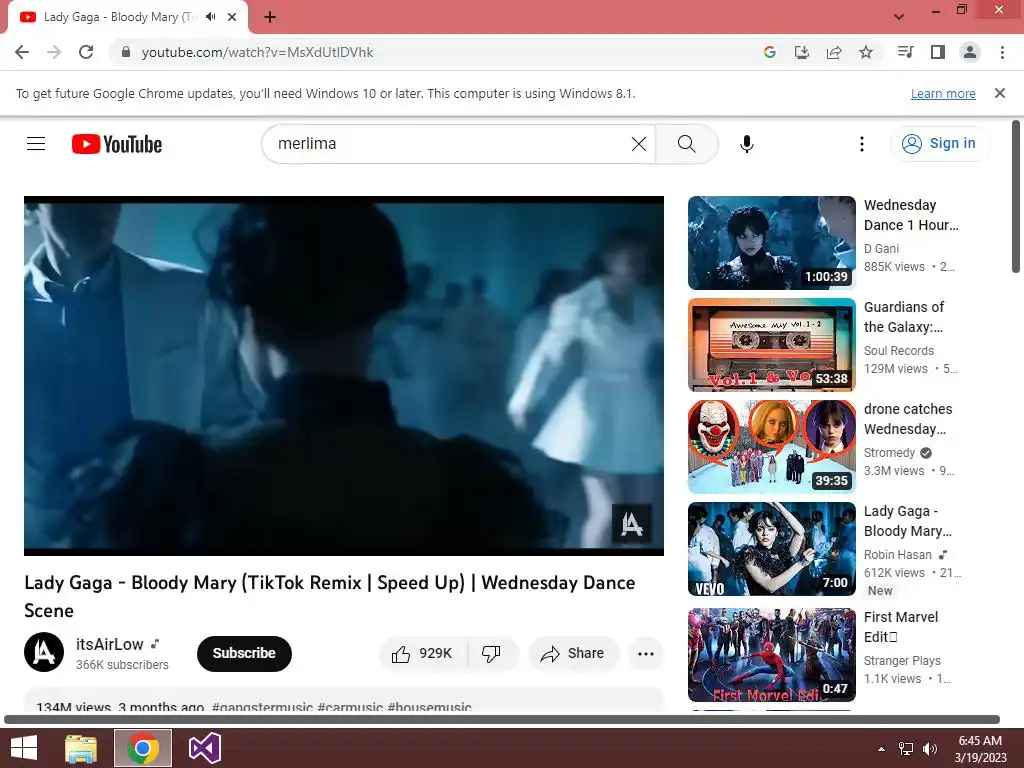Open Guardians of the Galaxy thumbnail

pos(771,345)
